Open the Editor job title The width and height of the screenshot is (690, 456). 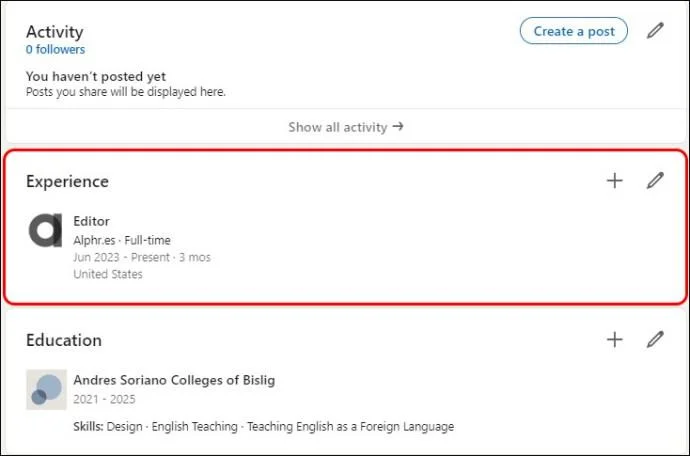click(x=92, y=221)
